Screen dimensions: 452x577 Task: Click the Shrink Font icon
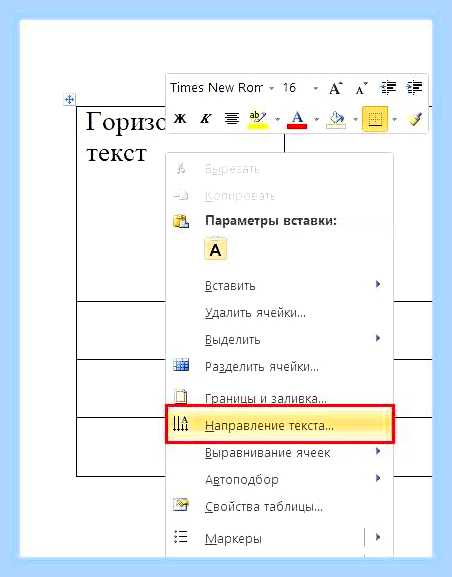click(x=361, y=89)
